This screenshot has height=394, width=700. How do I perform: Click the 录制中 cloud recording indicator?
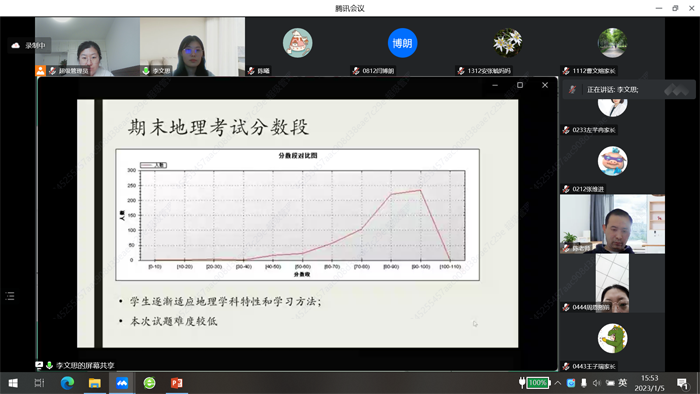29,46
